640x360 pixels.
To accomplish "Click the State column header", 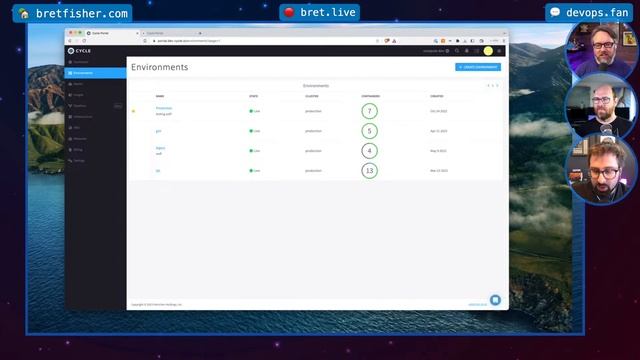I will 253,96.
